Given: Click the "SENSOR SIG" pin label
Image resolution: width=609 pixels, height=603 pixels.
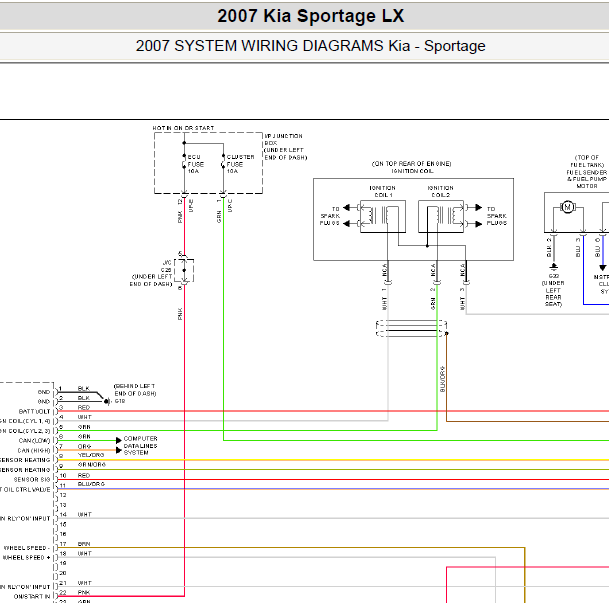Looking at the screenshot, I should tap(32, 480).
